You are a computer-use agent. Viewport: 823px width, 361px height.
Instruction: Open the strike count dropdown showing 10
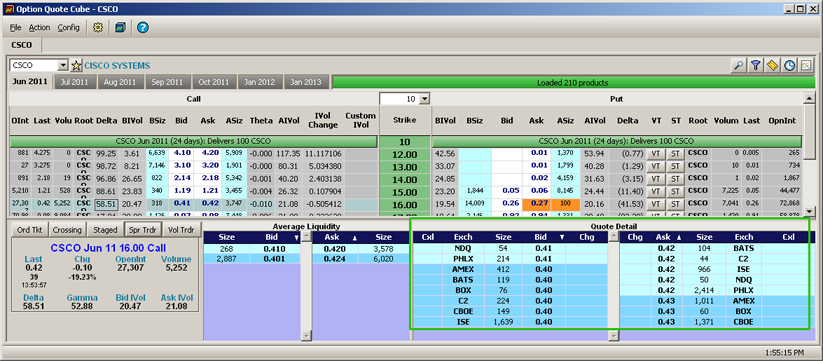(x=425, y=99)
